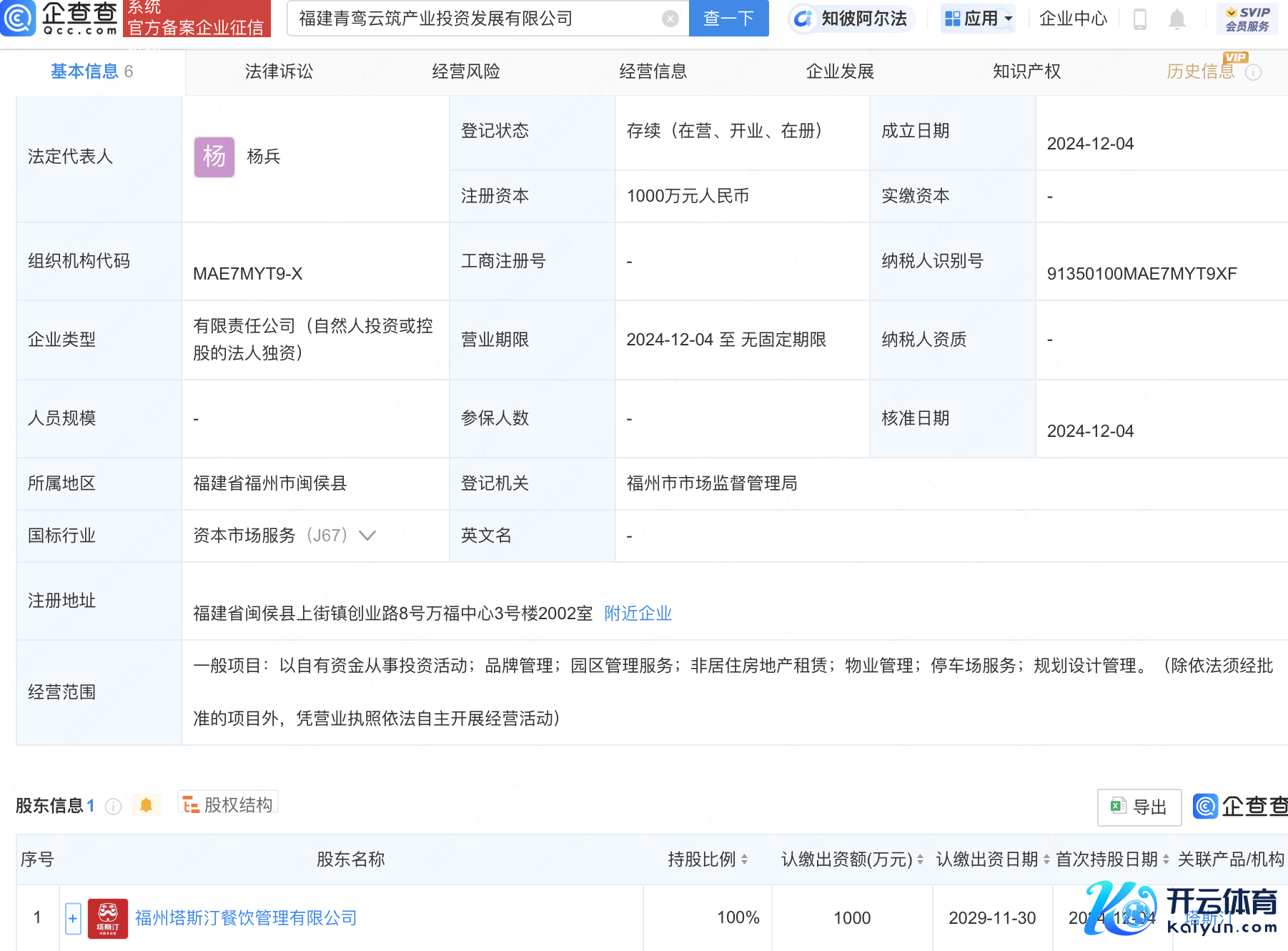Click the SVIP member service badge

1247,19
